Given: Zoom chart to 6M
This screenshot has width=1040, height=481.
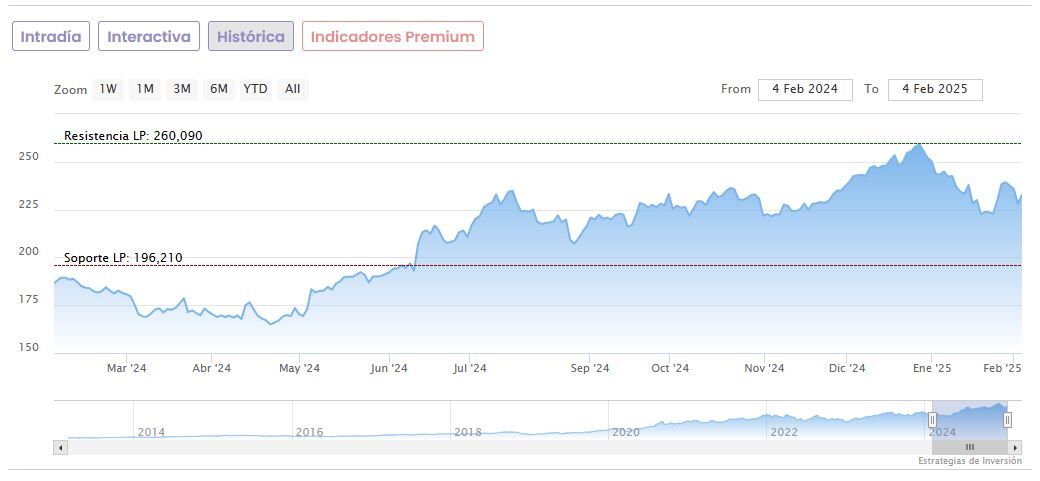Looking at the screenshot, I should 219,89.
